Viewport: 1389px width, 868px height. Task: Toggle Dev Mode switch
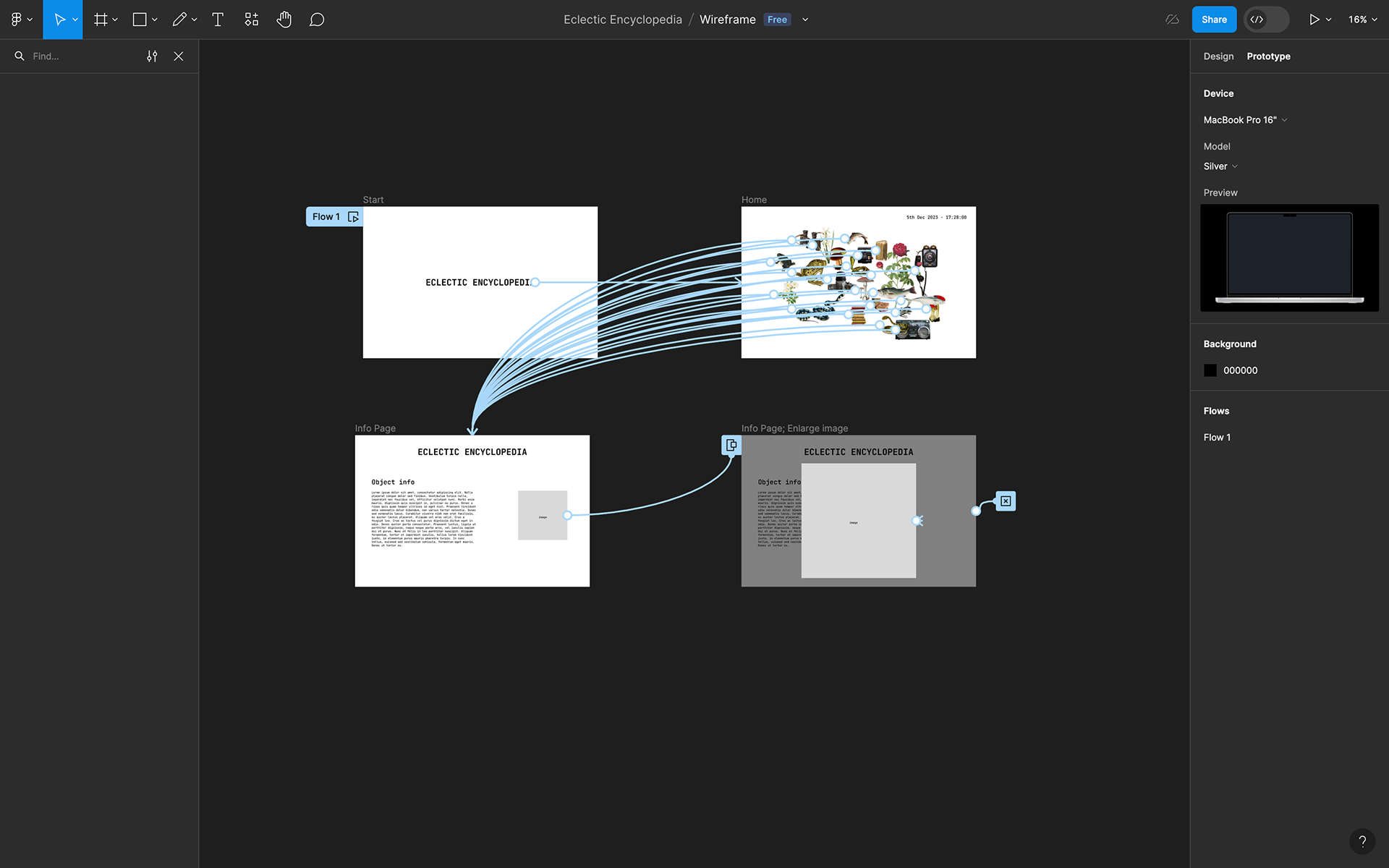[x=1266, y=20]
